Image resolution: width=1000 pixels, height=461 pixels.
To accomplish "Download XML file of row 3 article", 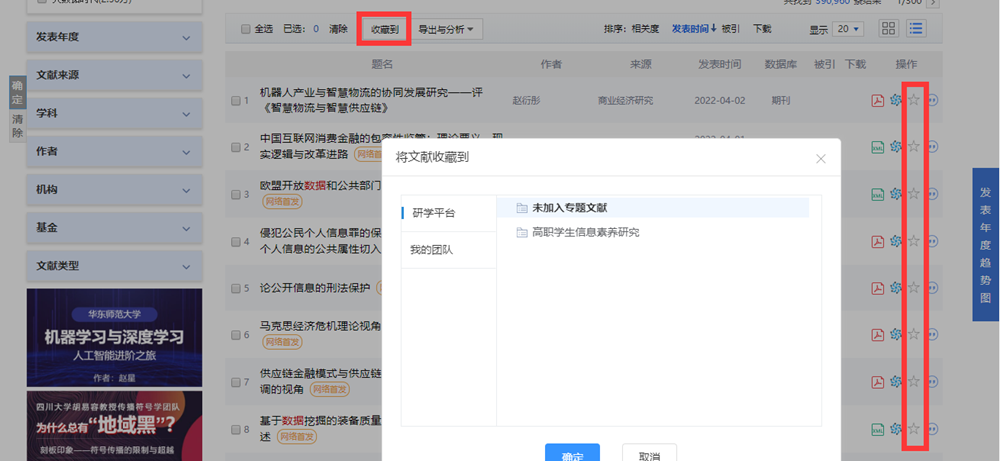I will coord(878,194).
